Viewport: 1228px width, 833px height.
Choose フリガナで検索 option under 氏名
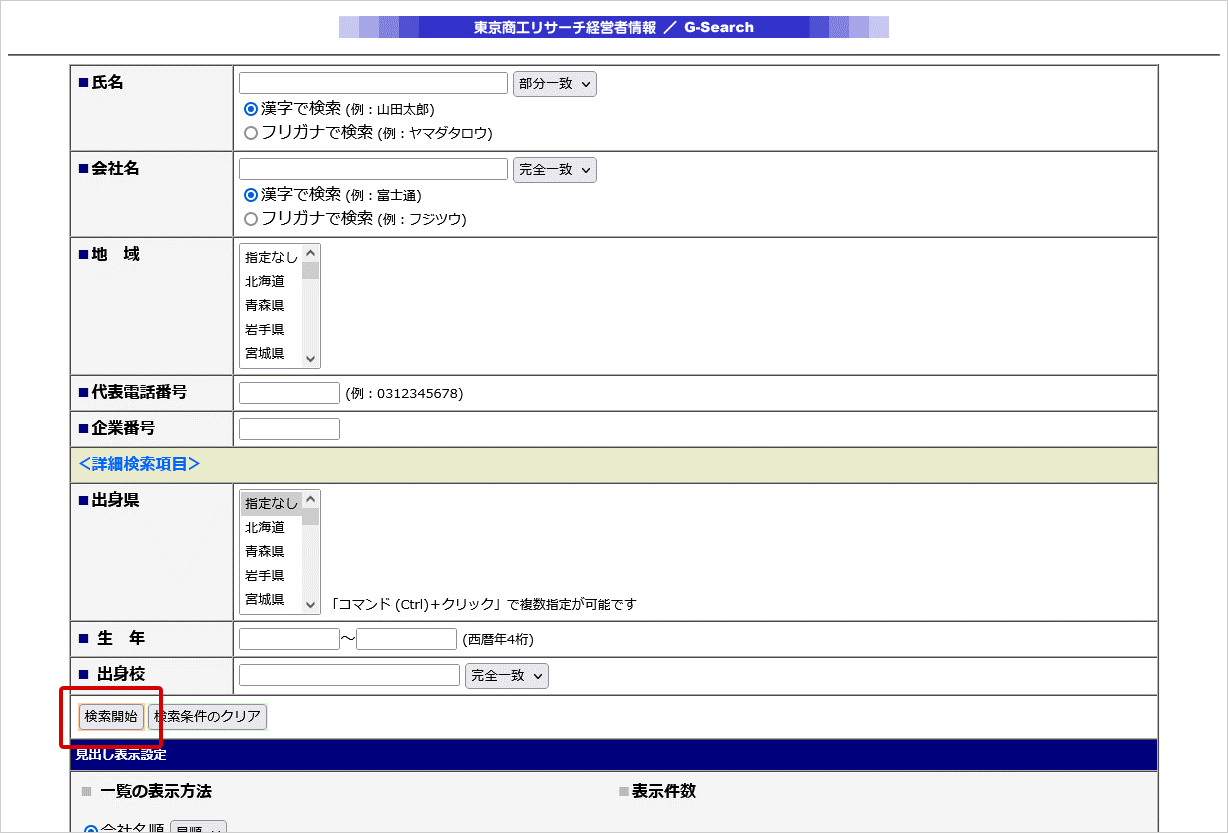pos(251,132)
